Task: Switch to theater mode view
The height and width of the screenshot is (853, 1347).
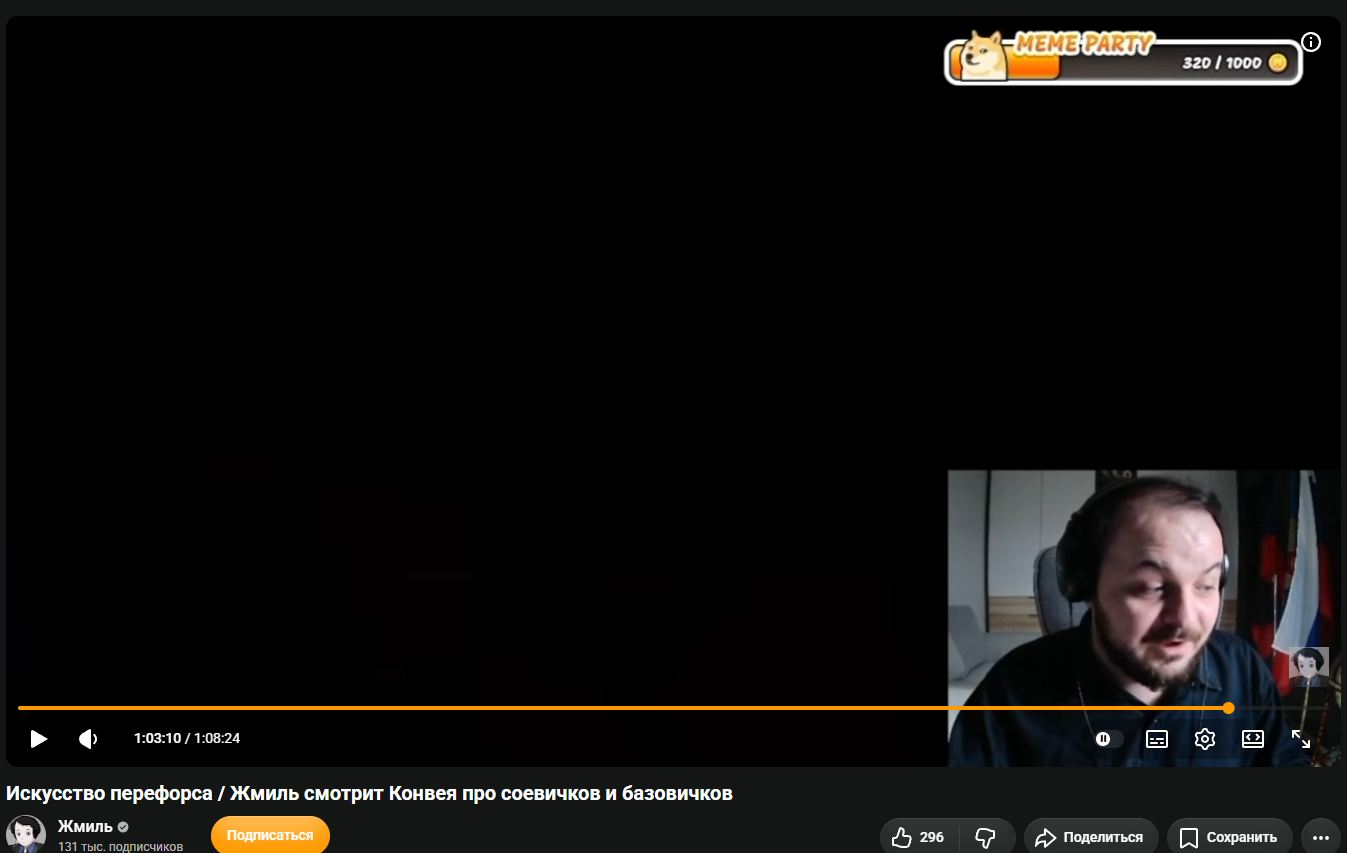Action: point(1253,739)
